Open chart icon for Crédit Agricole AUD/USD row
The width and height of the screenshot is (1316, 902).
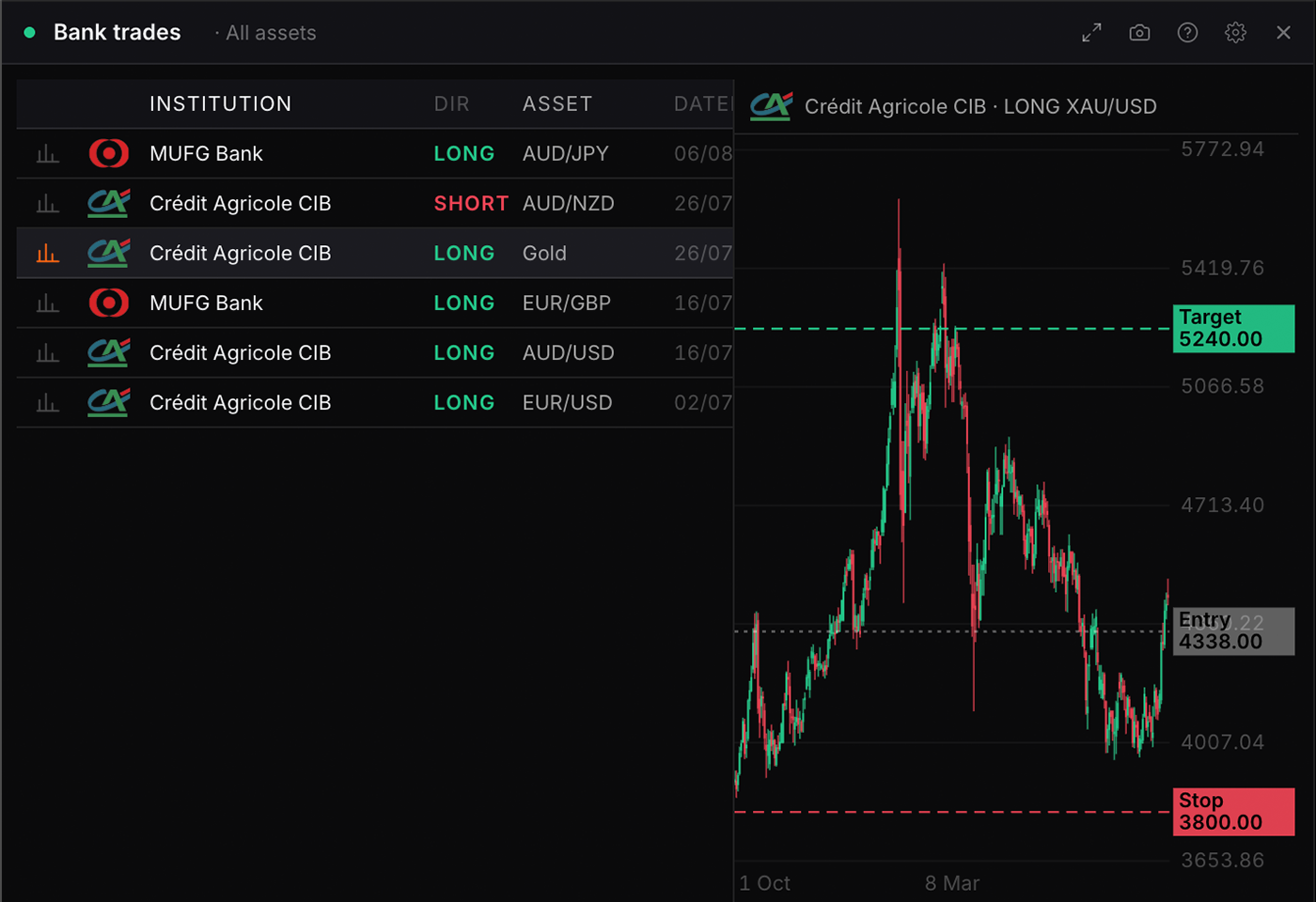pos(47,353)
